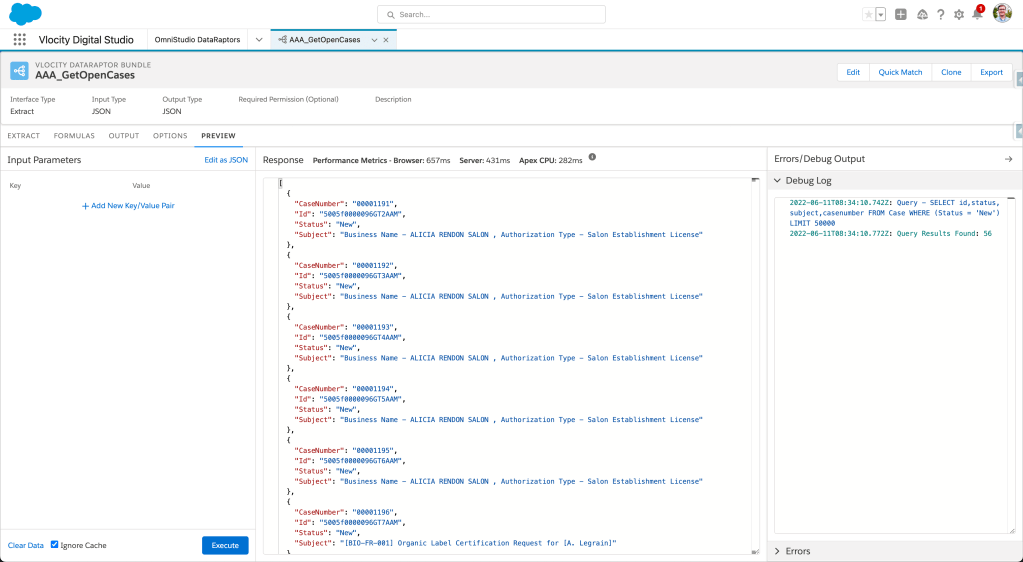
Task: Open the favorites list dropdown arrow
Action: tap(880, 14)
